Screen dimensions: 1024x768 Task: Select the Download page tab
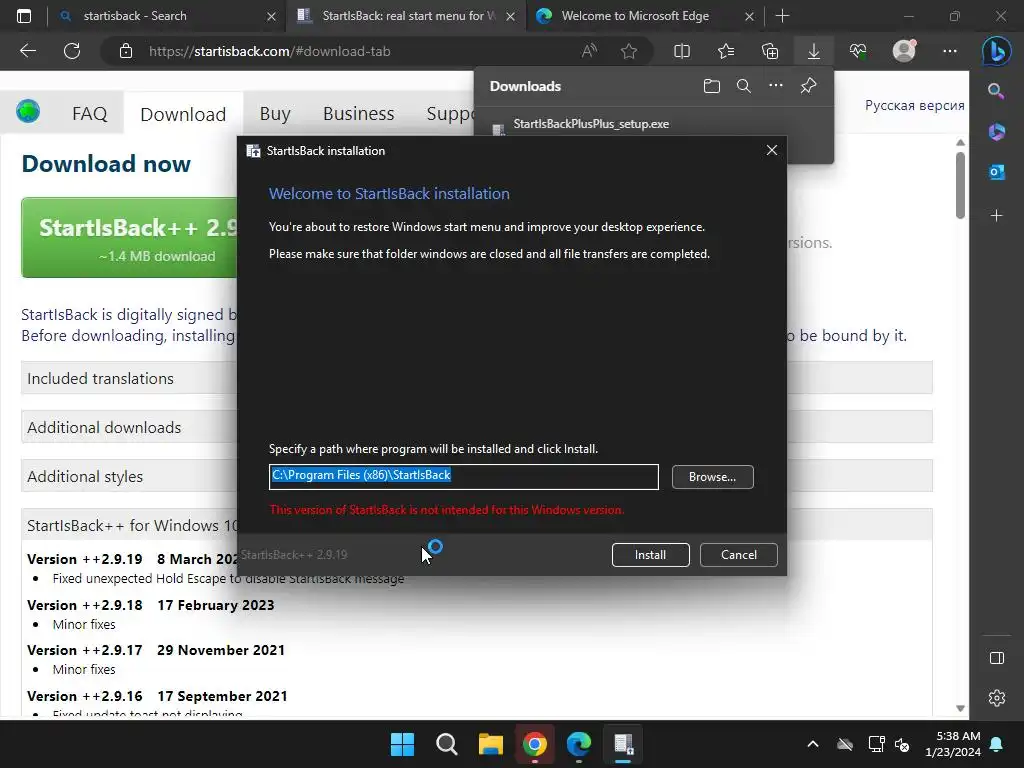pos(183,114)
